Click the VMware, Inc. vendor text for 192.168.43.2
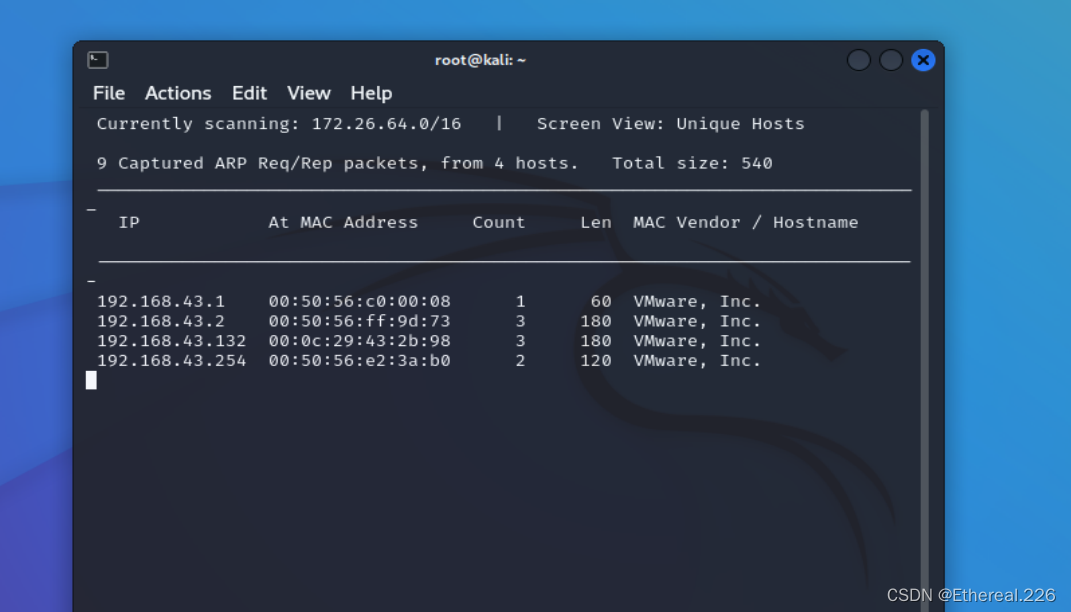This screenshot has width=1071, height=612. pos(695,321)
